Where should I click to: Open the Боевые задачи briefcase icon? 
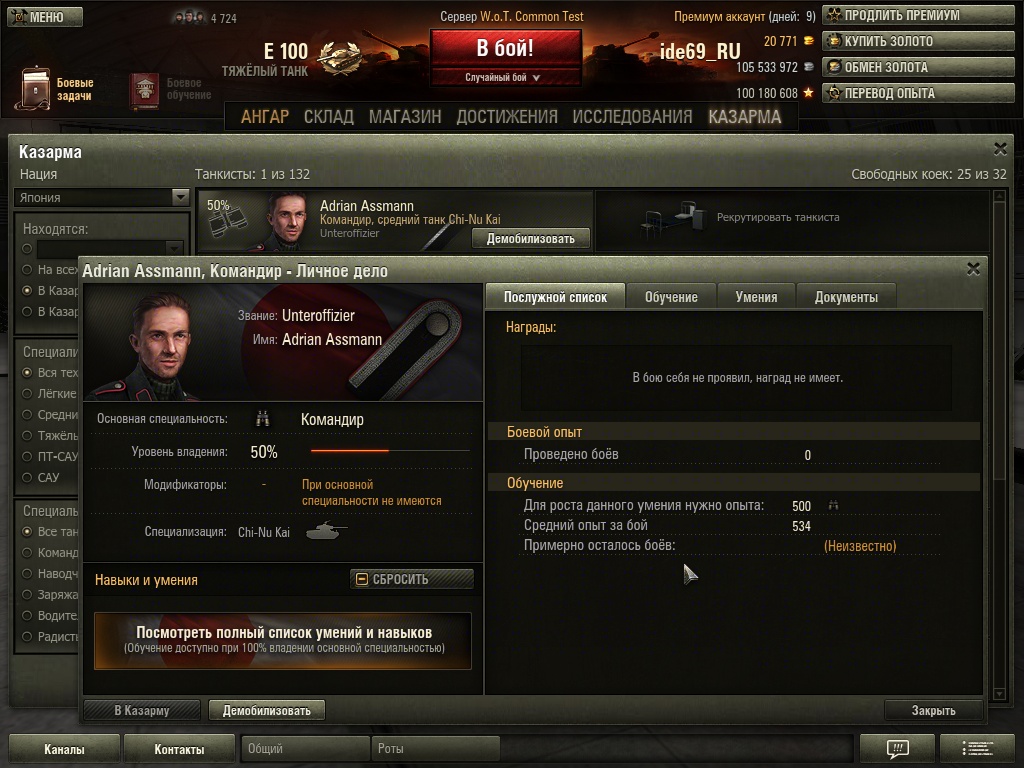pyautogui.click(x=33, y=88)
